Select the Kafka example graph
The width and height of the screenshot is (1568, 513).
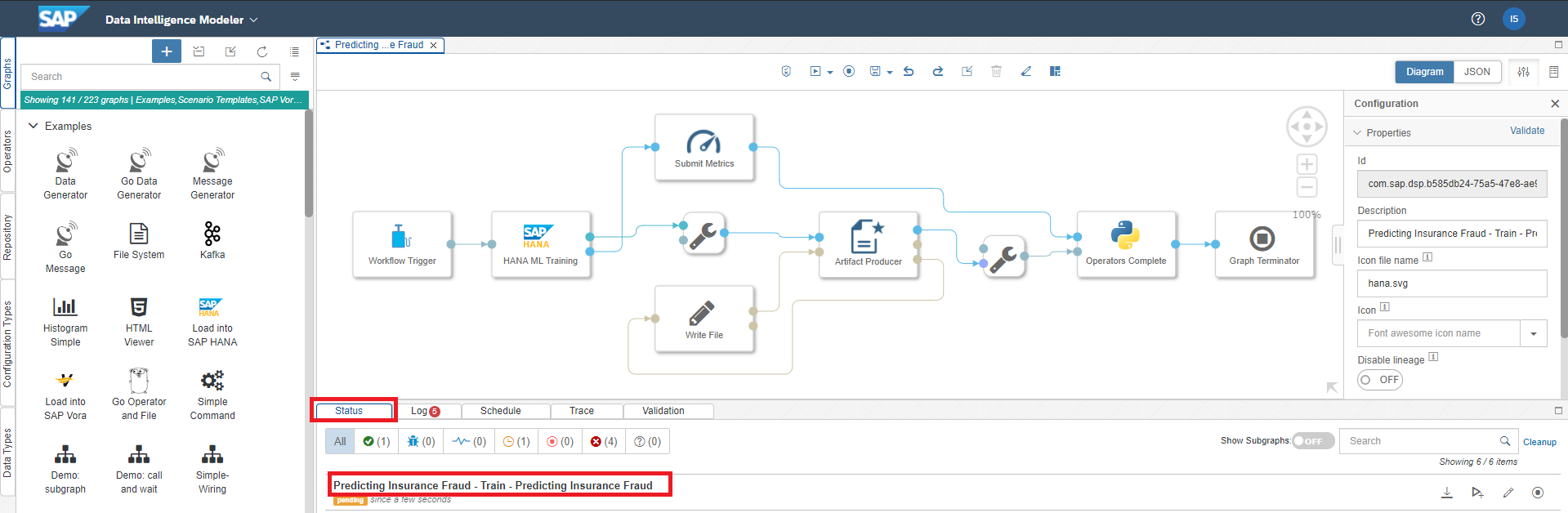coord(212,240)
